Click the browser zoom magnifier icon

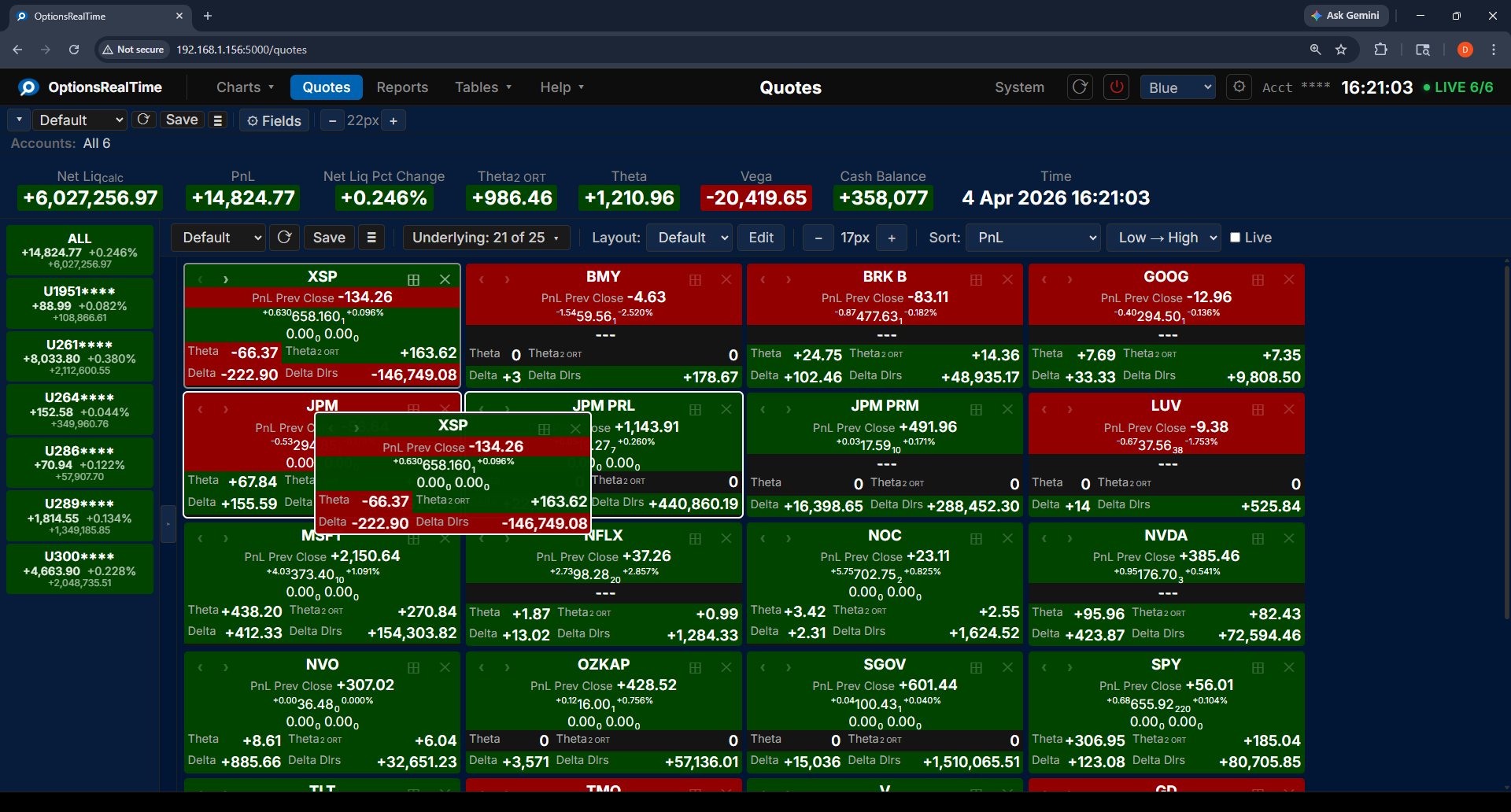(x=1315, y=50)
